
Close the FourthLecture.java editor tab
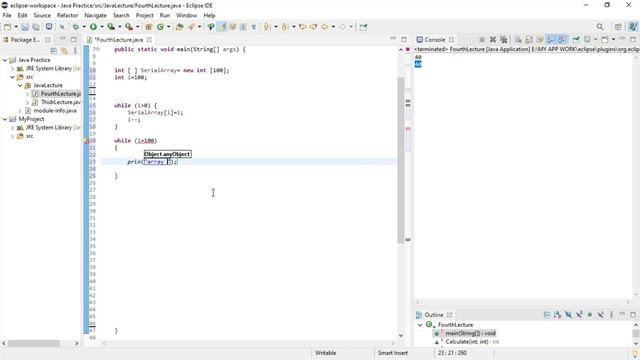(x=149, y=40)
